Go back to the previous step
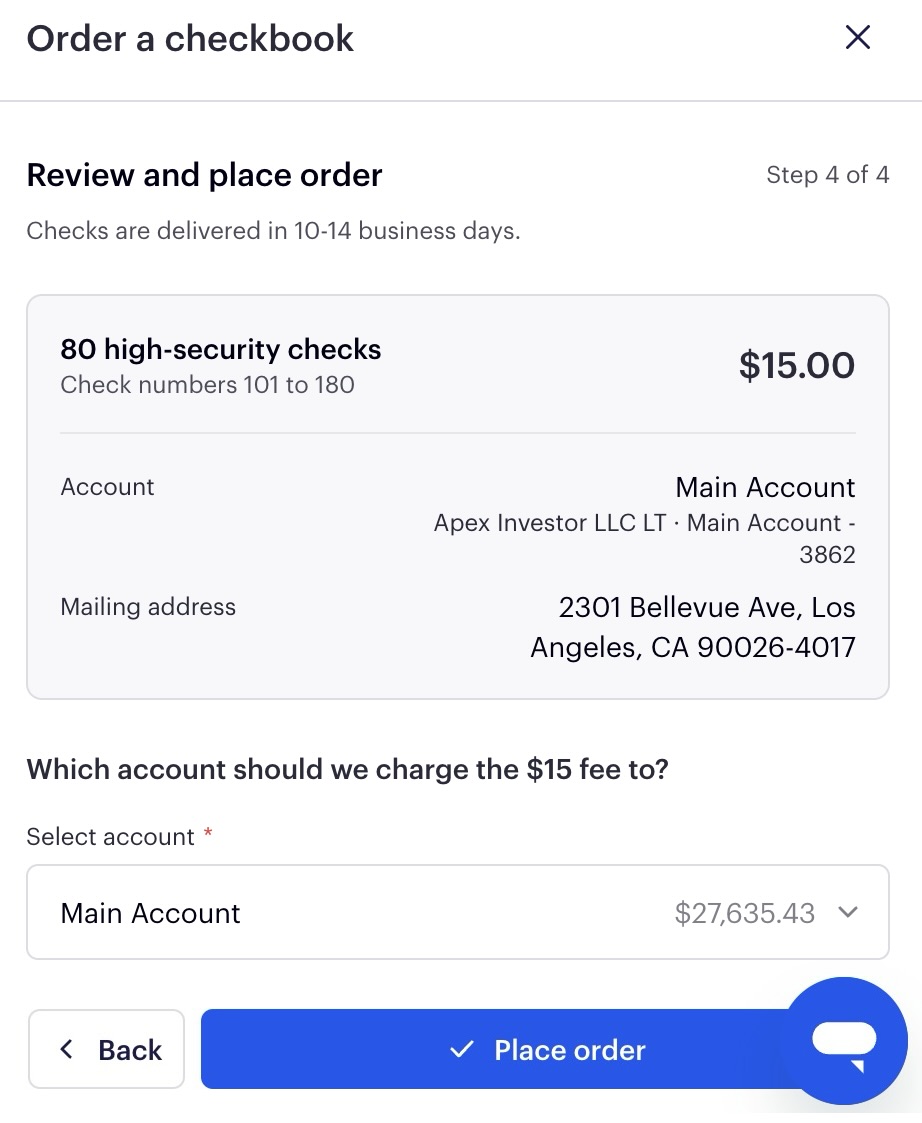Viewport: 922px width, 1123px height. pyautogui.click(x=106, y=1049)
